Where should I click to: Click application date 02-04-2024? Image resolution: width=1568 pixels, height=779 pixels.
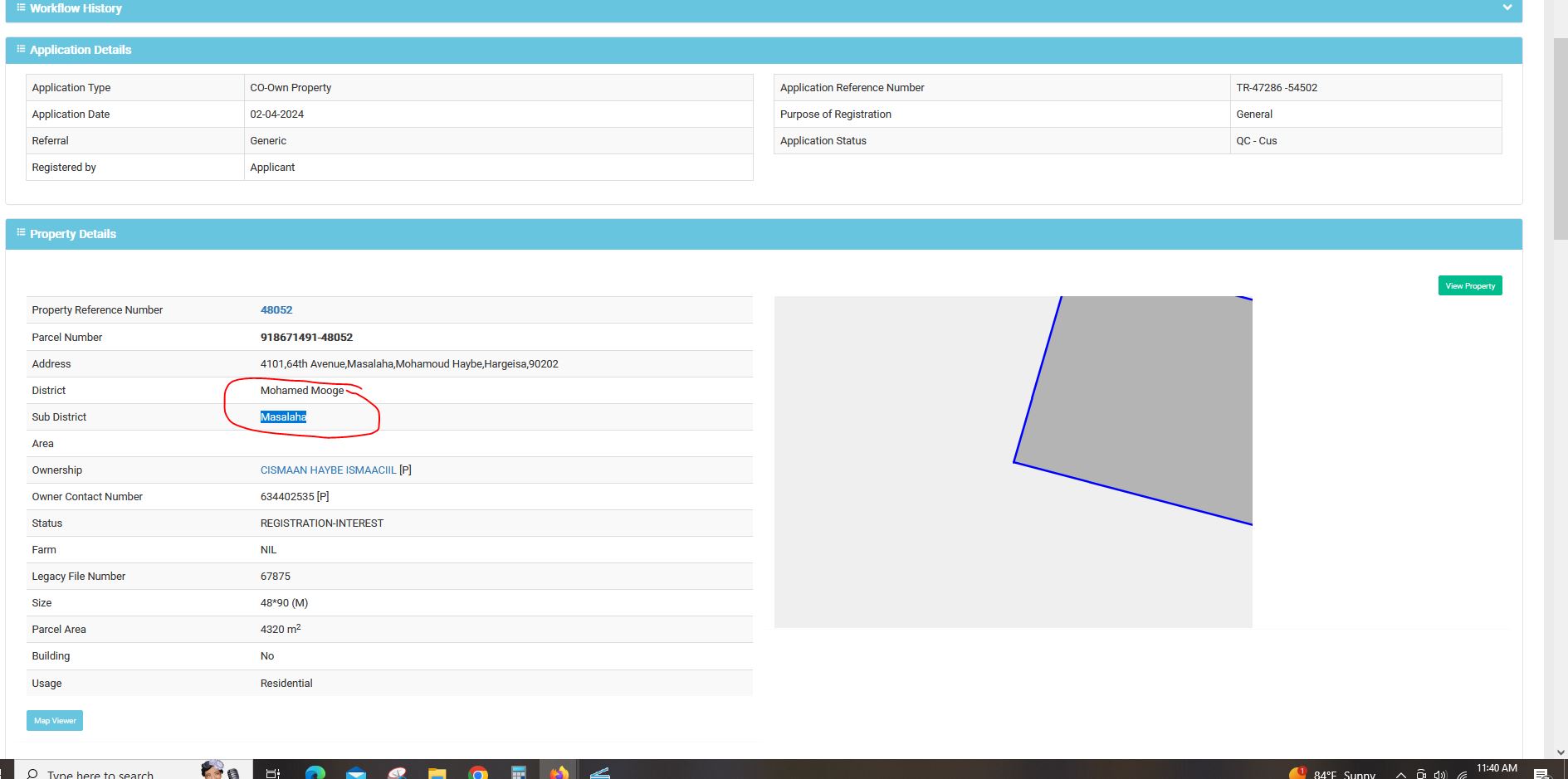276,114
